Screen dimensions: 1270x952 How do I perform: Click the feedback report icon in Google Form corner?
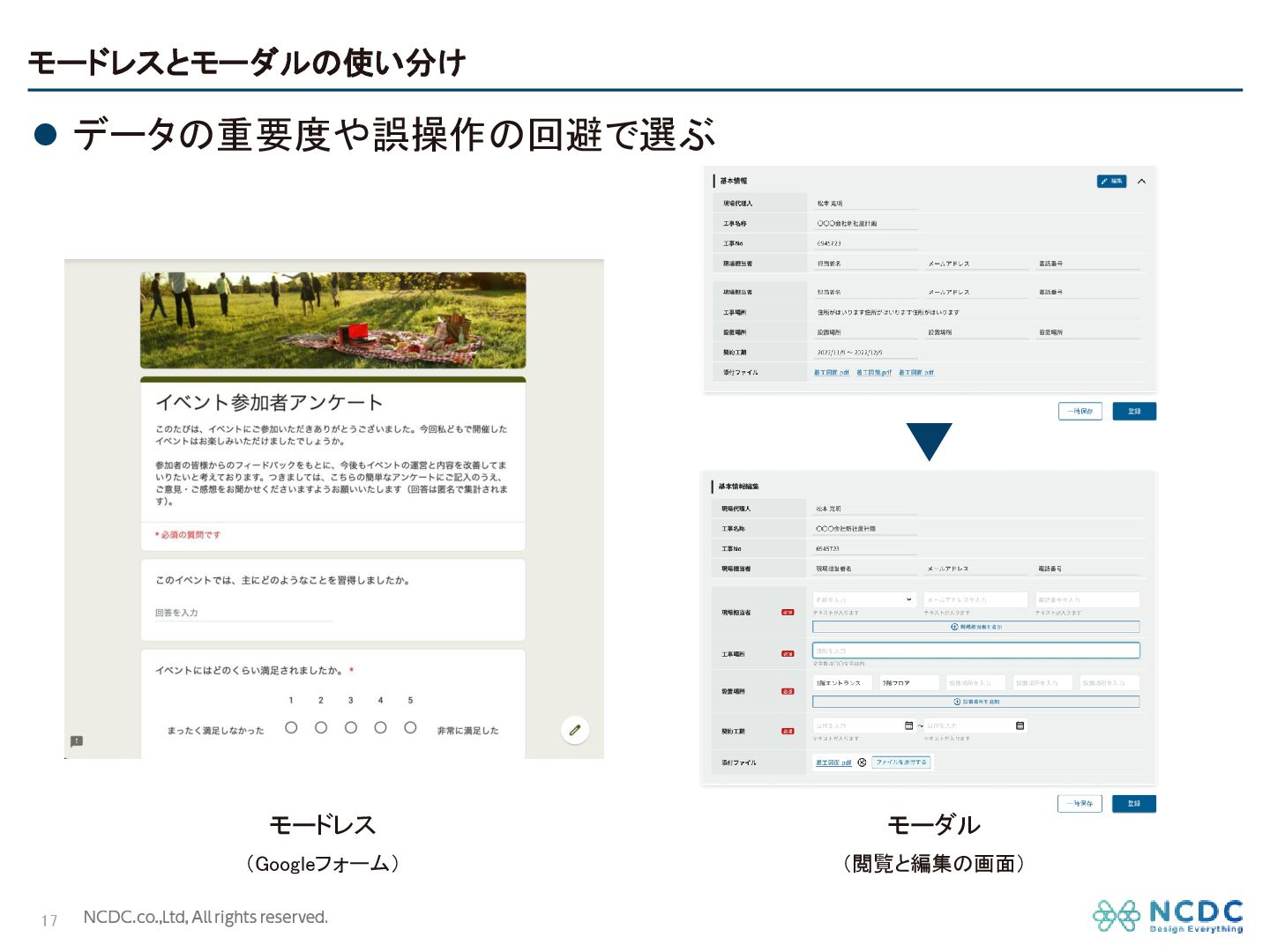[x=77, y=741]
